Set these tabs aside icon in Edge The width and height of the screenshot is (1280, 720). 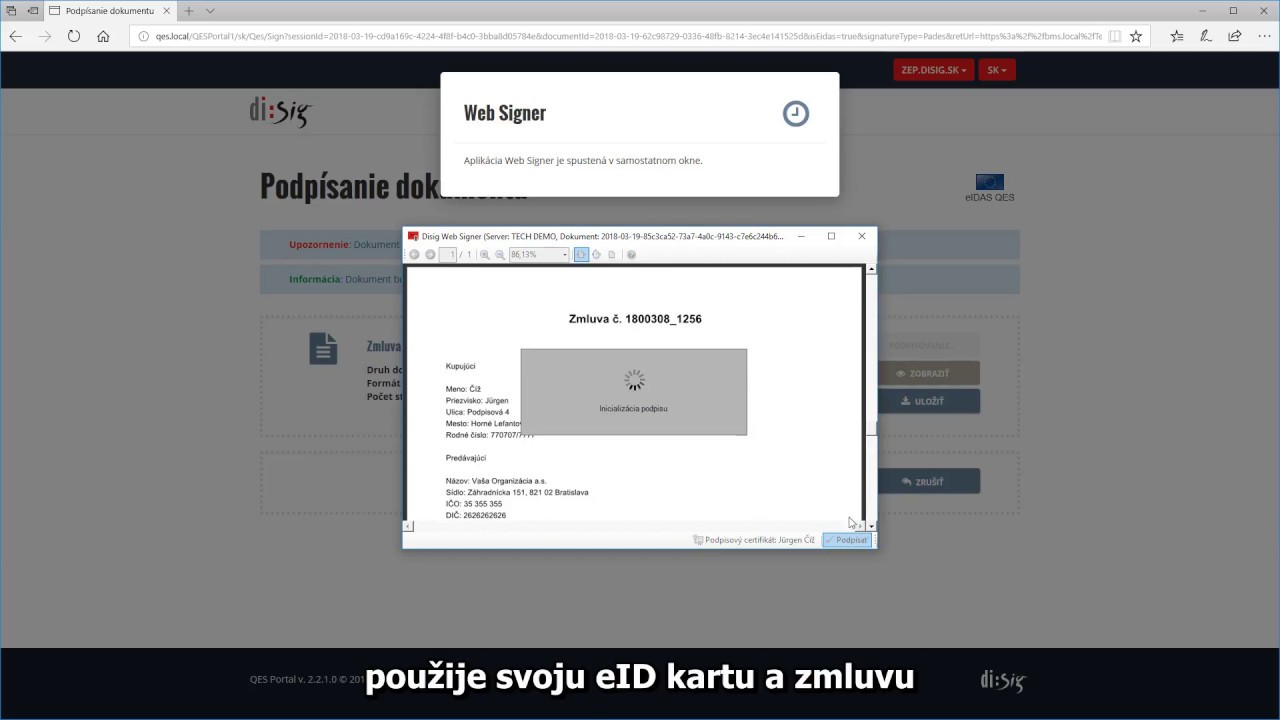[x=33, y=11]
